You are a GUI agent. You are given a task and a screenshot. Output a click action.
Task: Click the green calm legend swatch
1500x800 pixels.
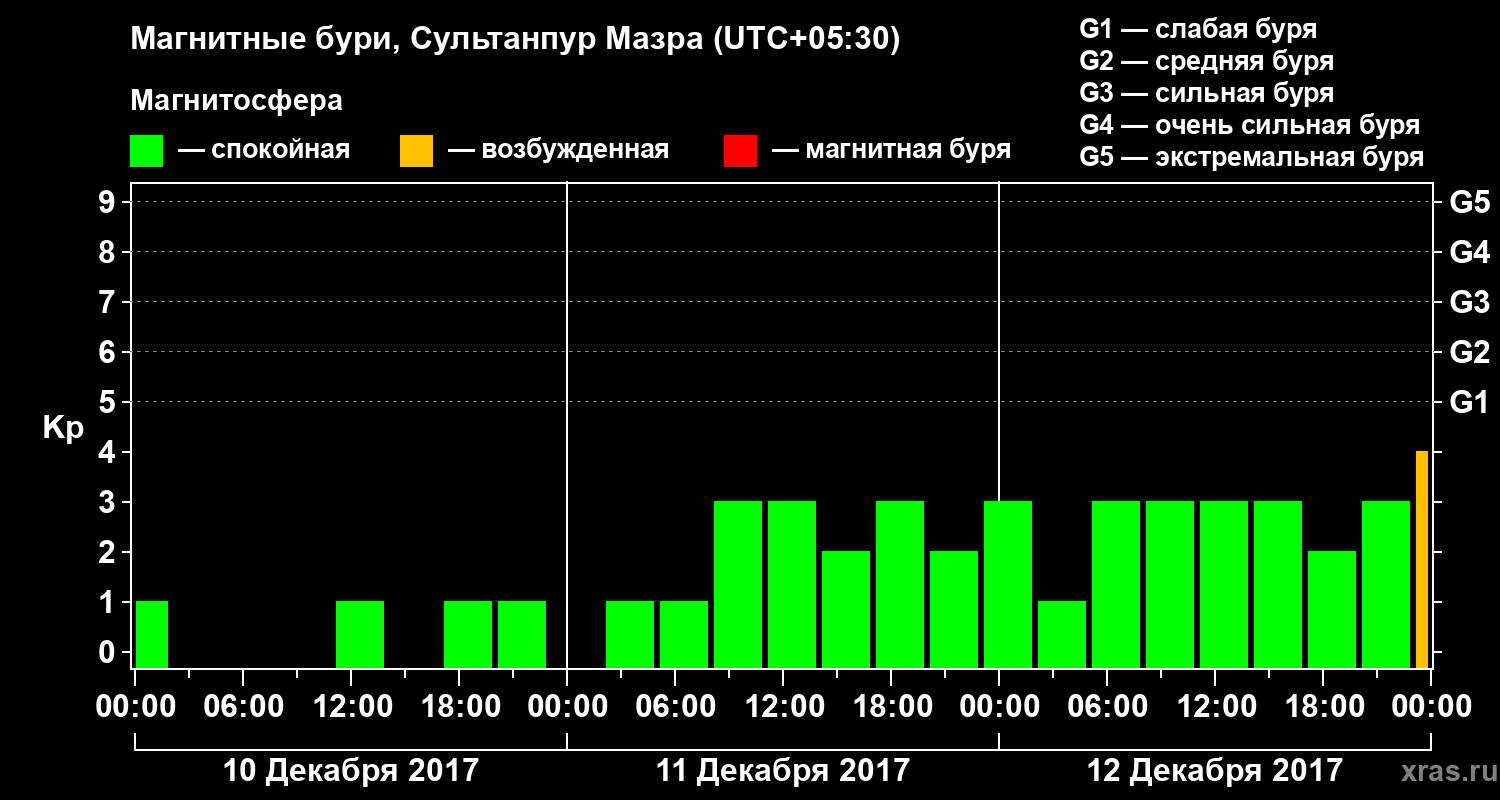point(146,151)
